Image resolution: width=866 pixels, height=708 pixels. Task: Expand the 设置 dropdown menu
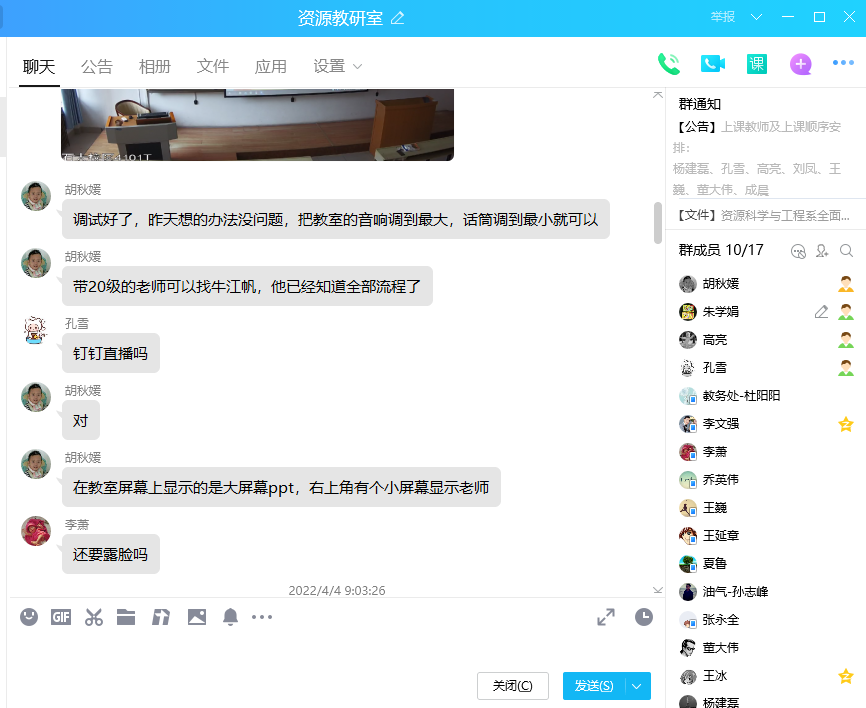tap(337, 67)
